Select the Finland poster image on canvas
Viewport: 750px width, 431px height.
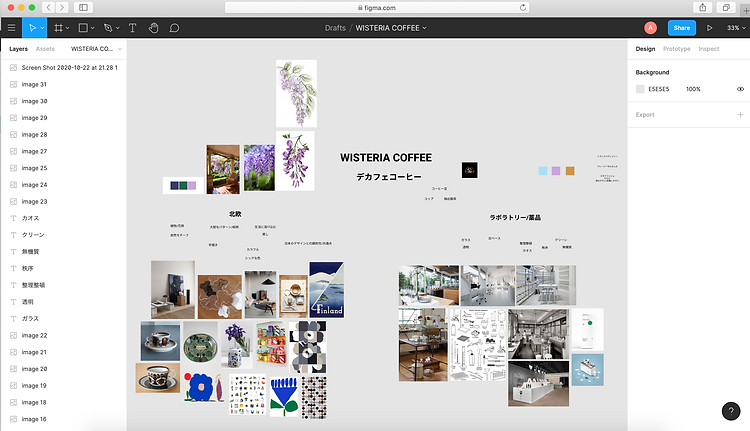point(326,290)
